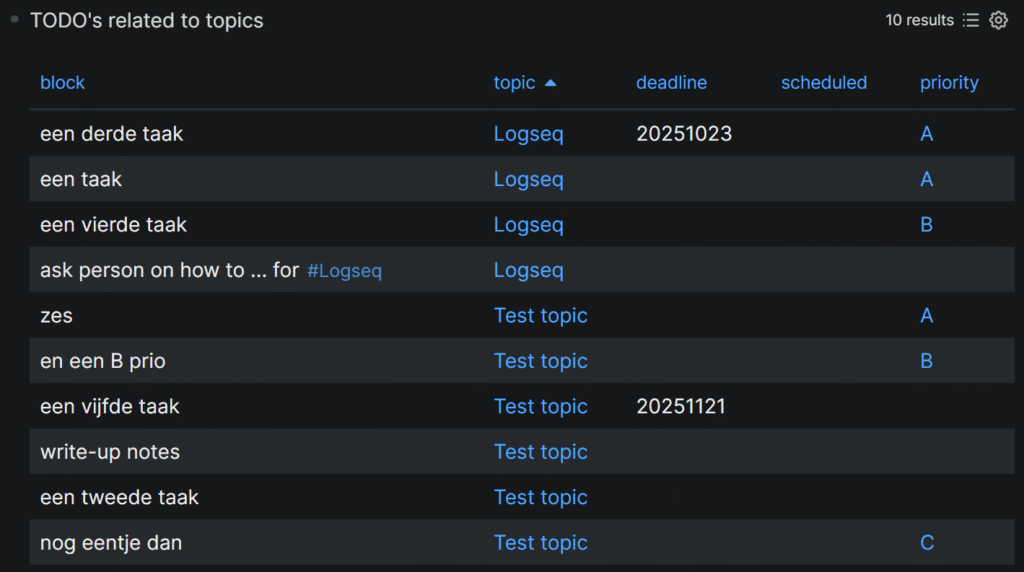The width and height of the screenshot is (1024, 572).
Task: Select the write-up notes block
Action: click(x=110, y=452)
